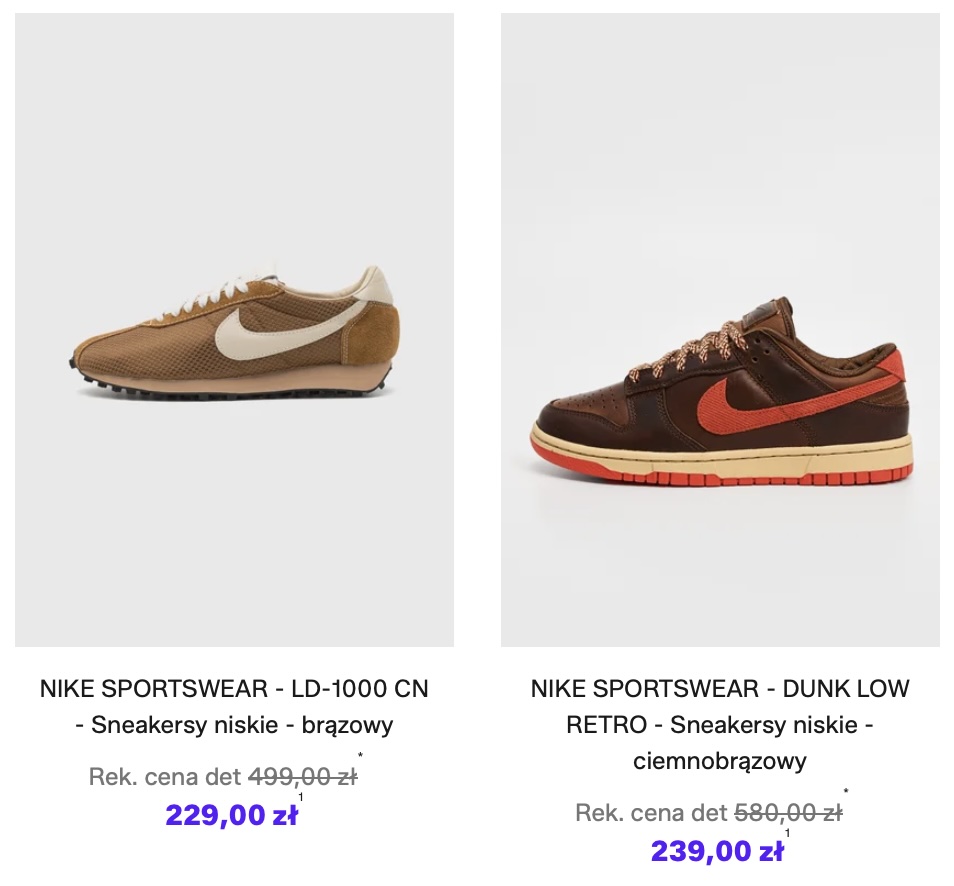Click the "ciemnobrązowy" color text of Dunk Low
Viewport: 954px width, 886px height.
click(720, 761)
